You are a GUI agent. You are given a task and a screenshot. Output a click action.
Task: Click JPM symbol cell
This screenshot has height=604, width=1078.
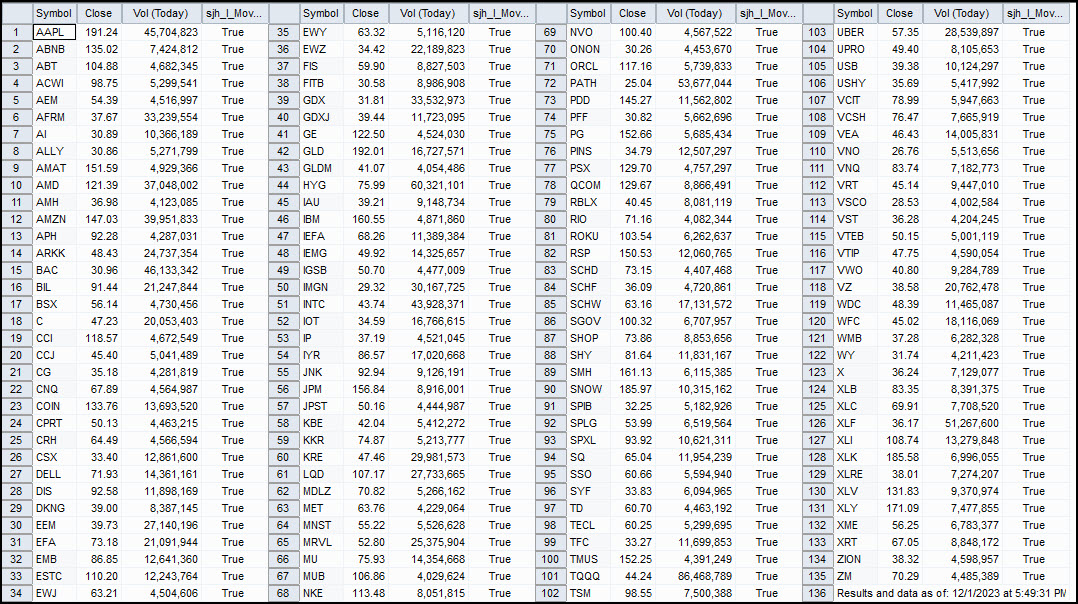tap(320, 389)
